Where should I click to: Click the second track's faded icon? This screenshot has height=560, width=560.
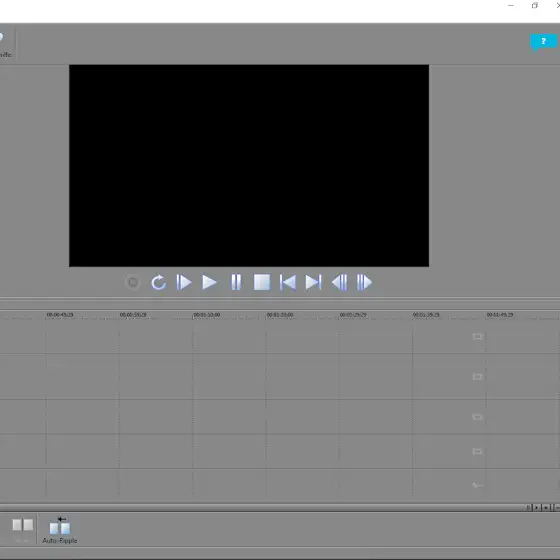click(x=477, y=376)
